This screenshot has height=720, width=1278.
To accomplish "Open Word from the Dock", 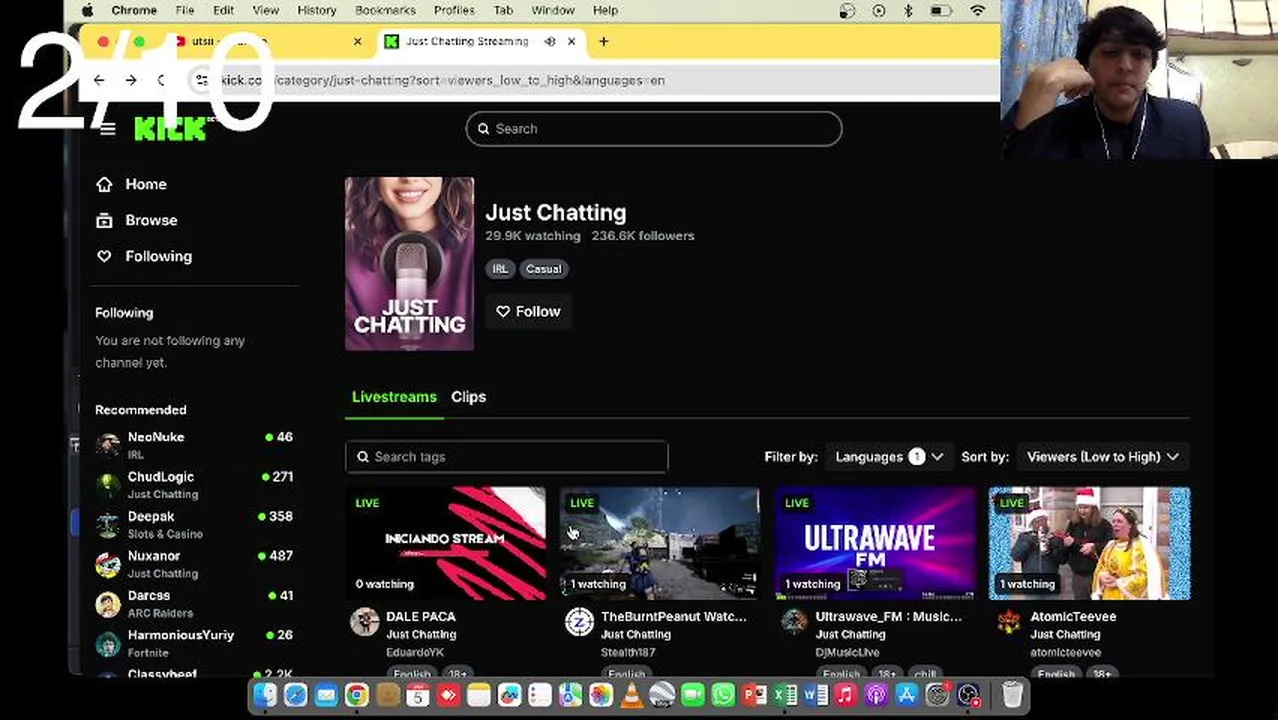I will point(815,695).
